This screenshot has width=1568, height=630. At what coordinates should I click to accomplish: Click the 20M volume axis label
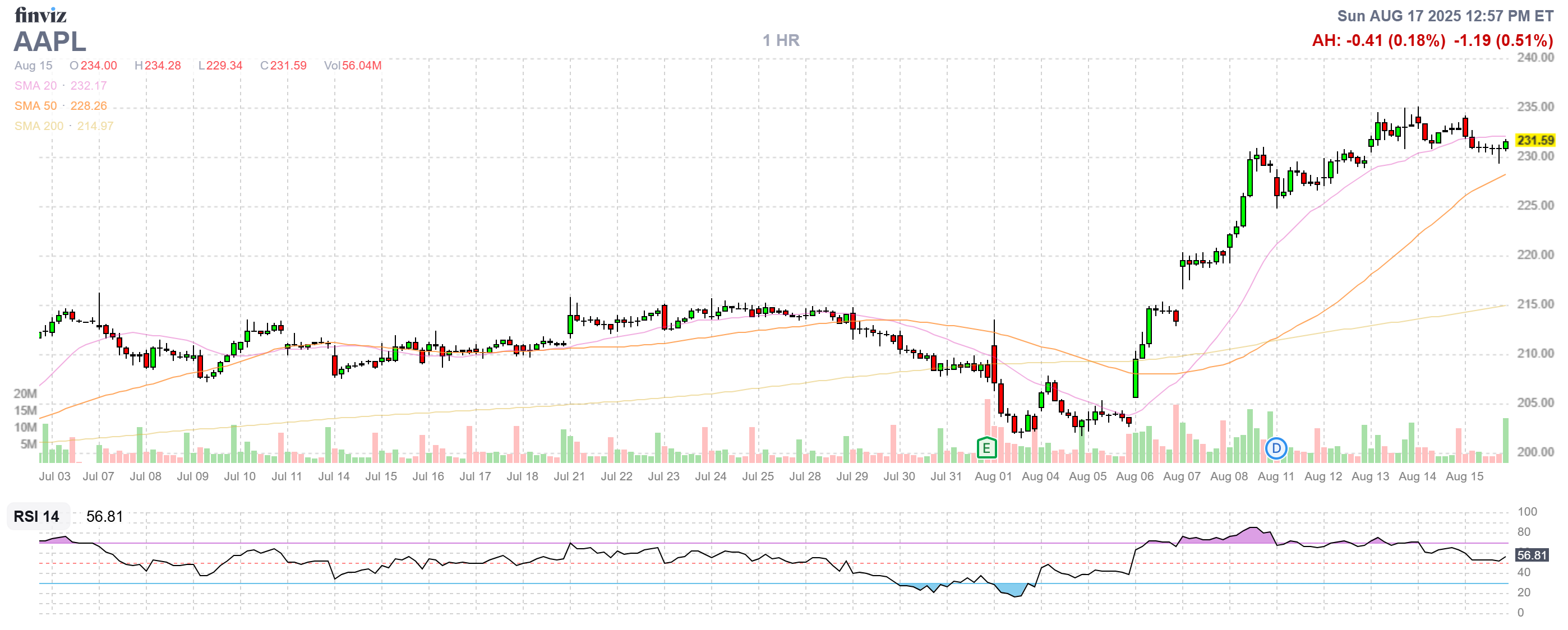[25, 393]
